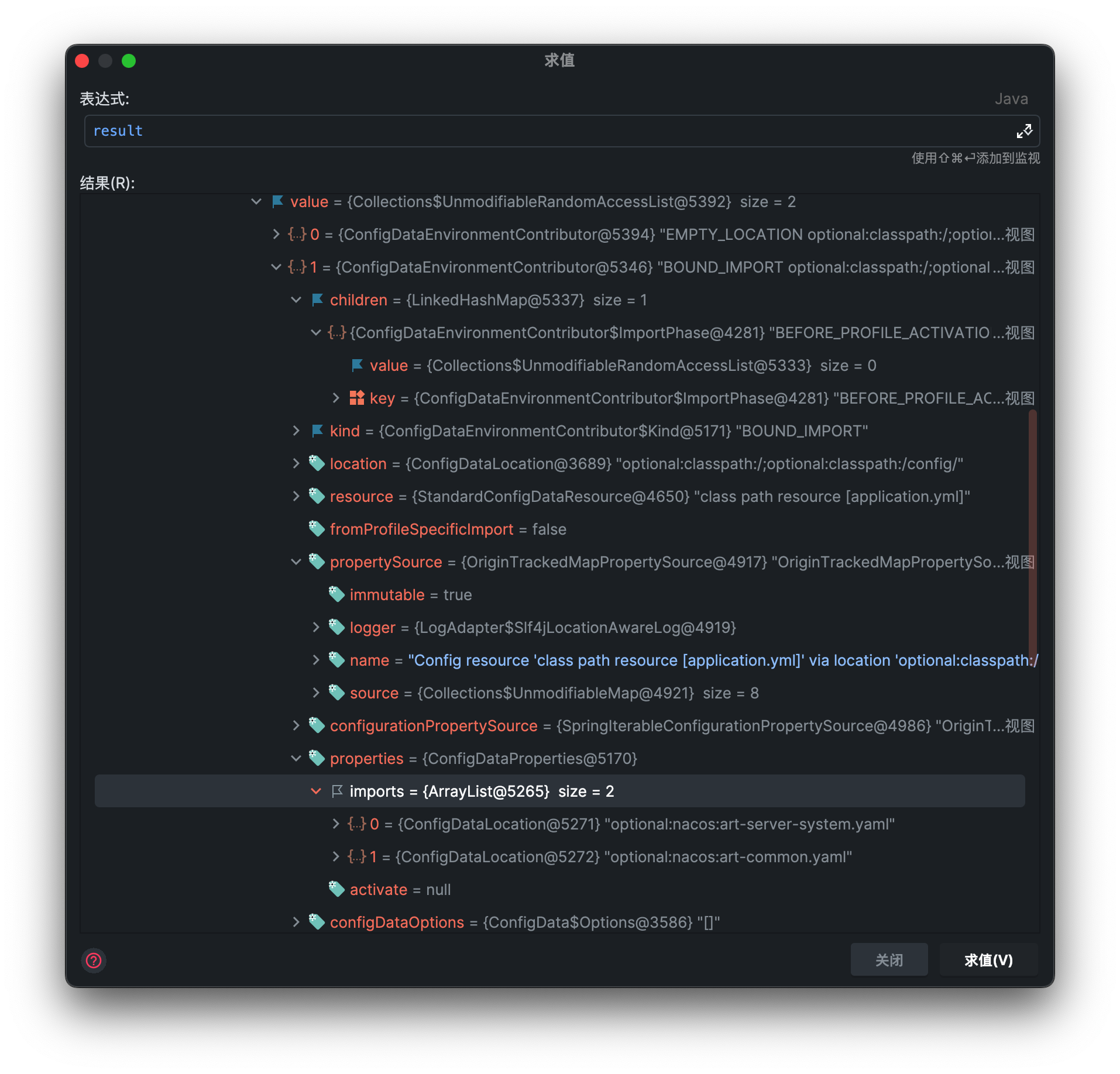Screen dimensions: 1120x1074
Task: Click the 关闭 close button
Action: (x=889, y=960)
